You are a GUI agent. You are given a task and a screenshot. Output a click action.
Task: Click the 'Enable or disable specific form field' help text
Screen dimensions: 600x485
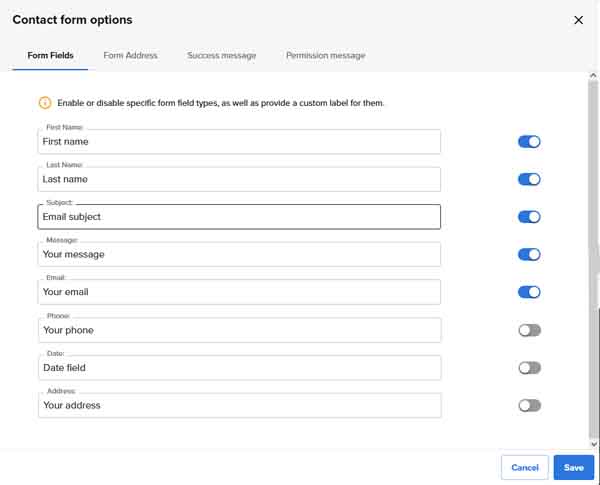[x=220, y=103]
